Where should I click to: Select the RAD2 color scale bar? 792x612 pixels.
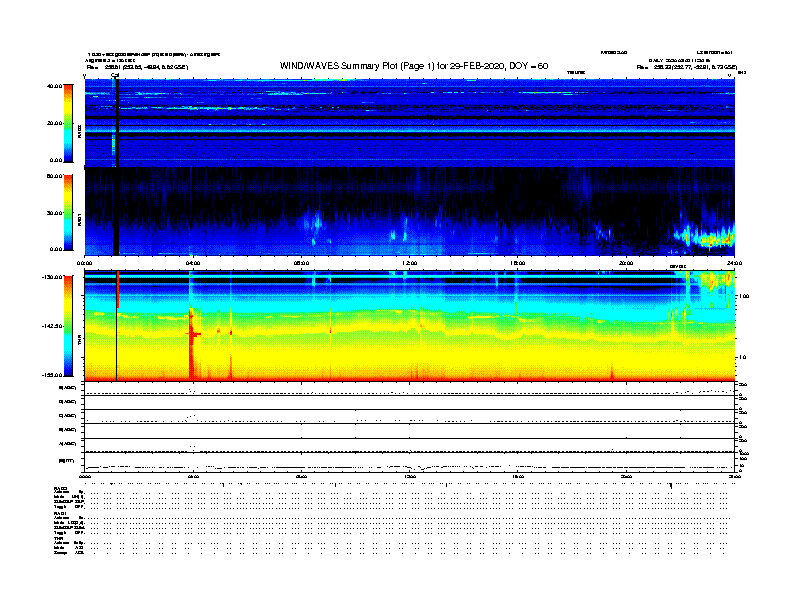[68, 123]
